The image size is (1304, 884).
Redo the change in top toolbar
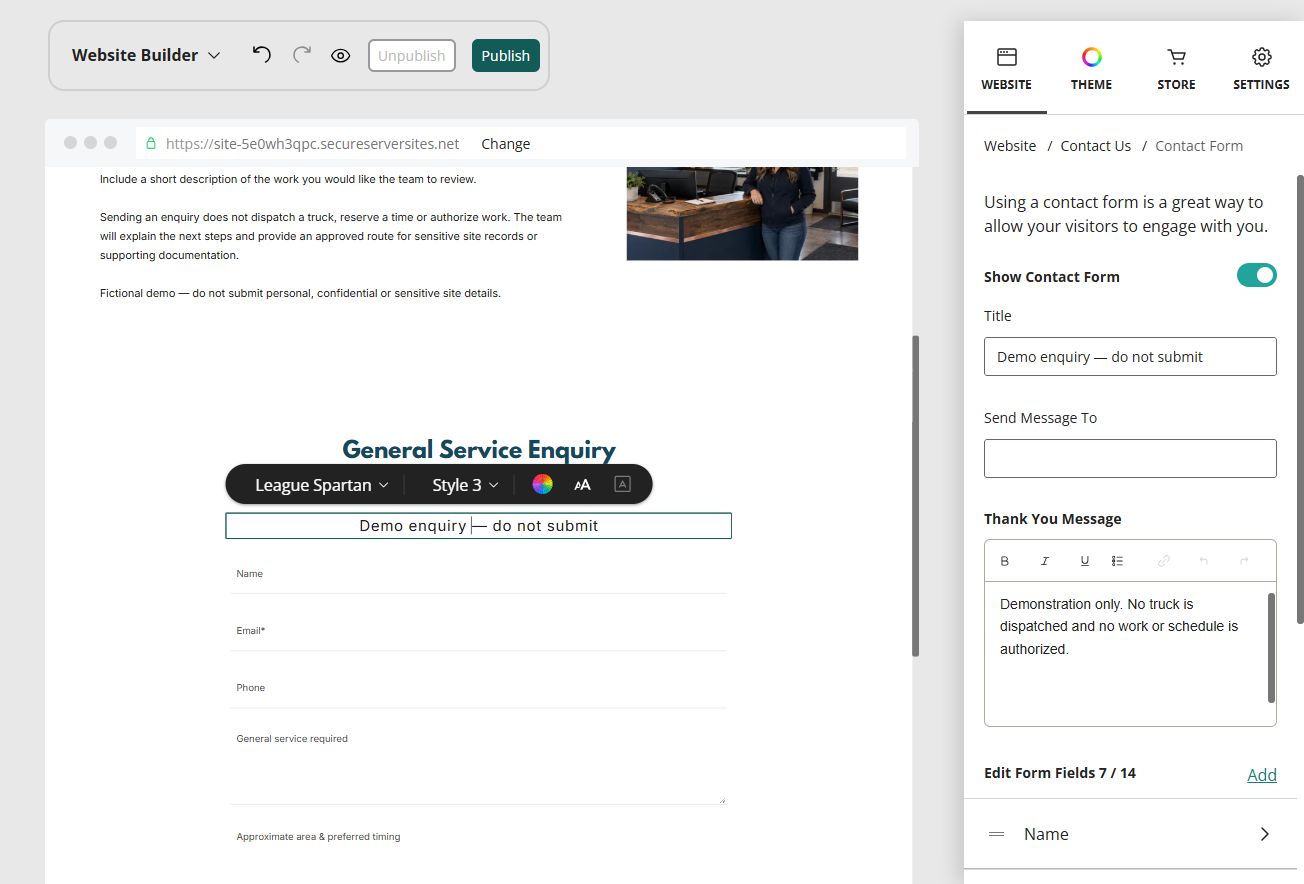coord(302,55)
